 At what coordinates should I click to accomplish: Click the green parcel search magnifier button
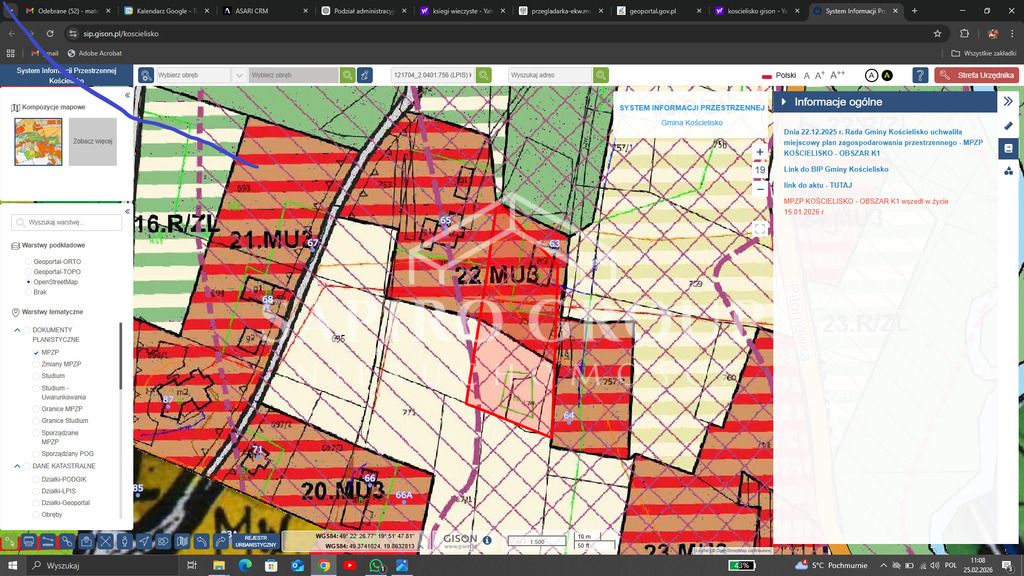pos(483,75)
